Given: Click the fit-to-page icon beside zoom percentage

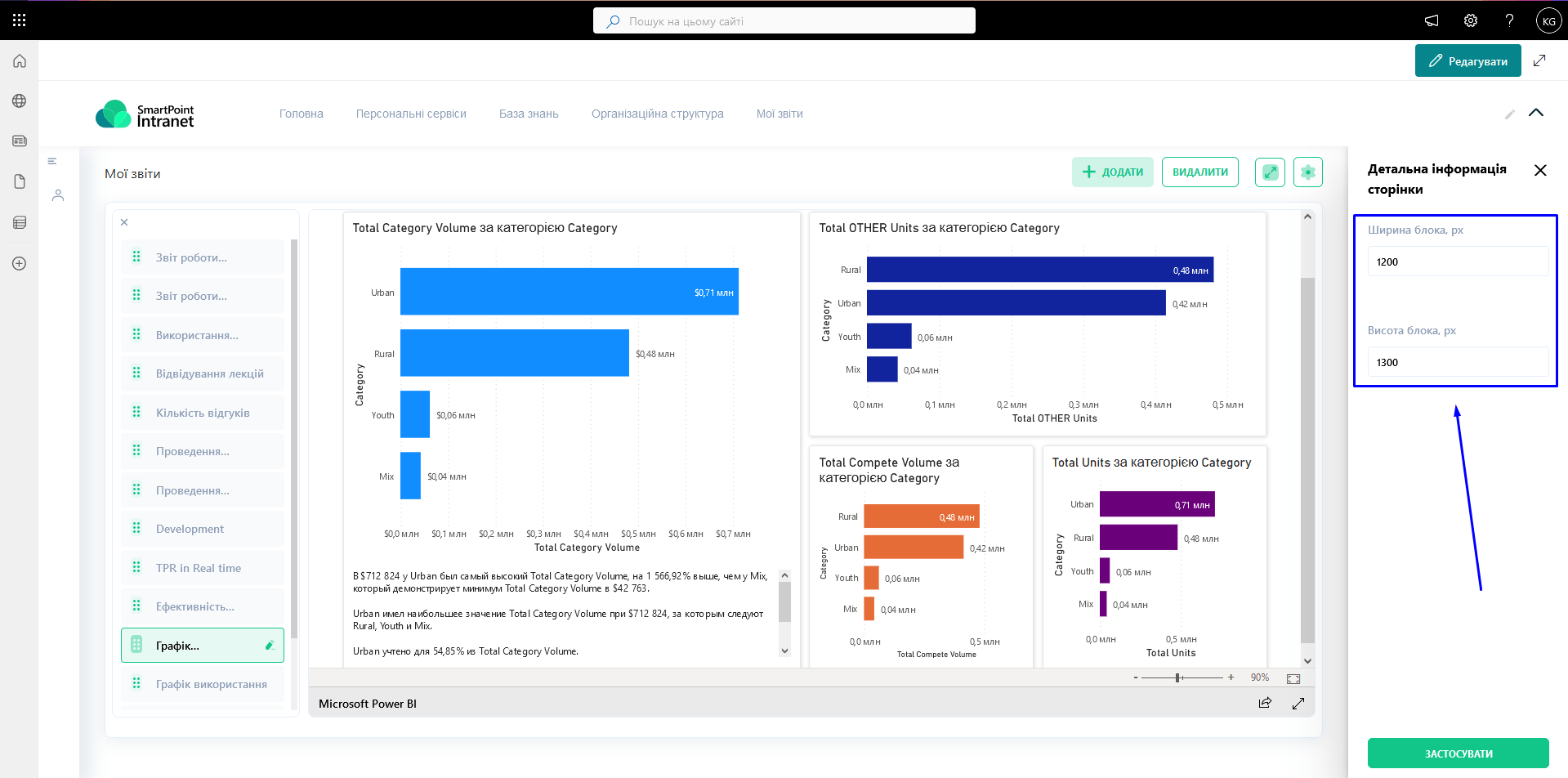Looking at the screenshot, I should [1293, 678].
